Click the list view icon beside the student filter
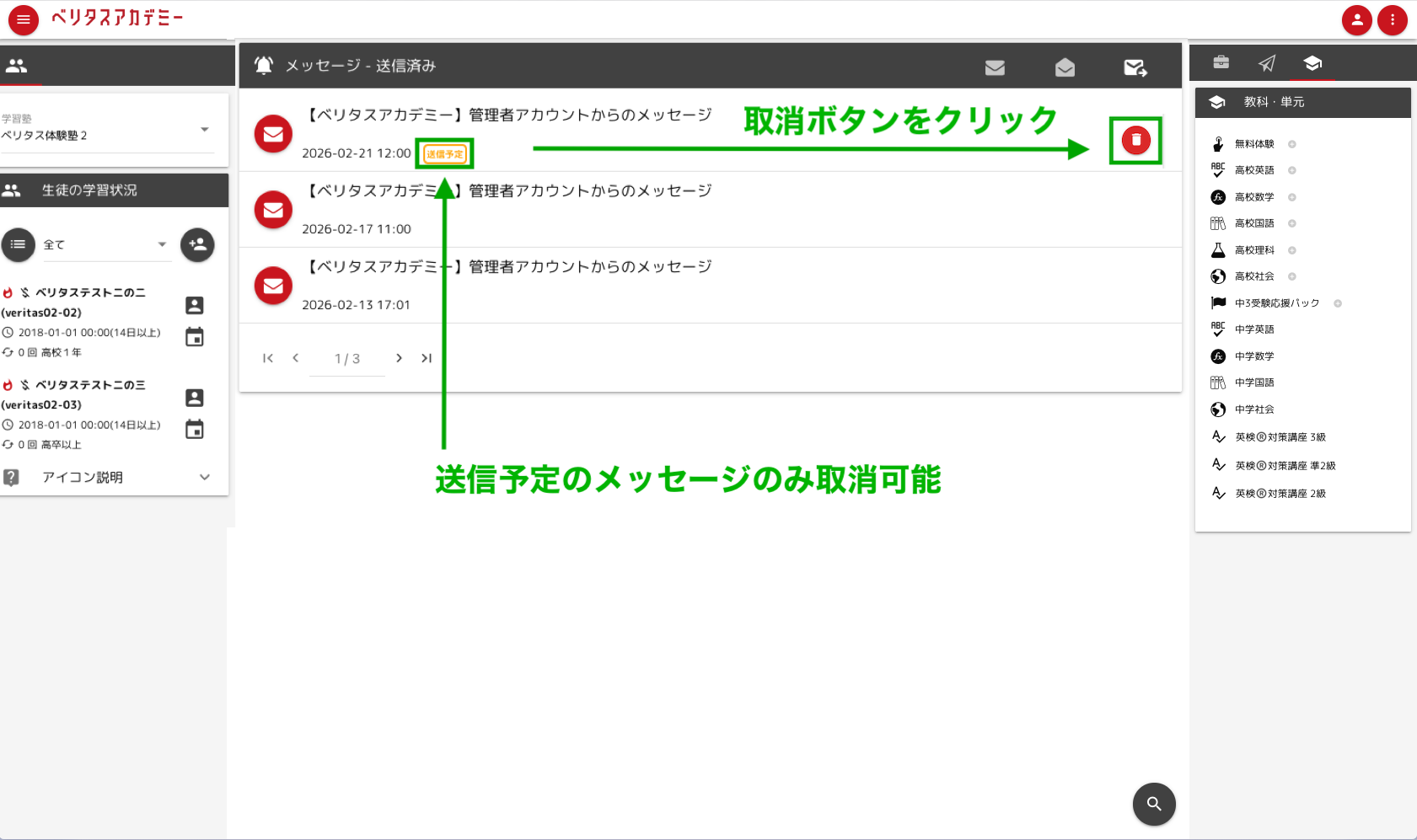1417x840 pixels. (19, 244)
